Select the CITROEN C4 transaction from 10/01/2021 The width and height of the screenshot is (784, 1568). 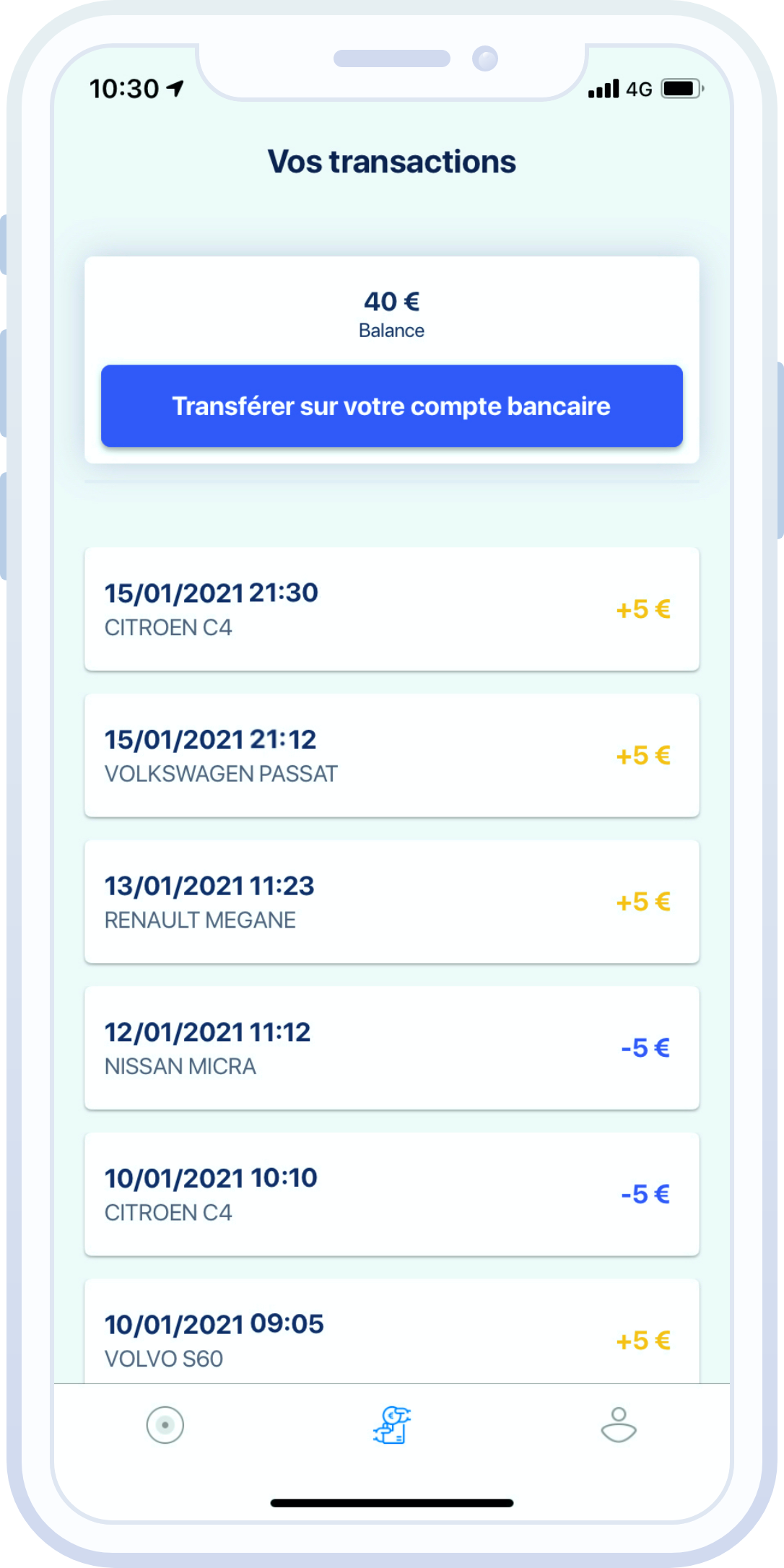(x=392, y=1195)
